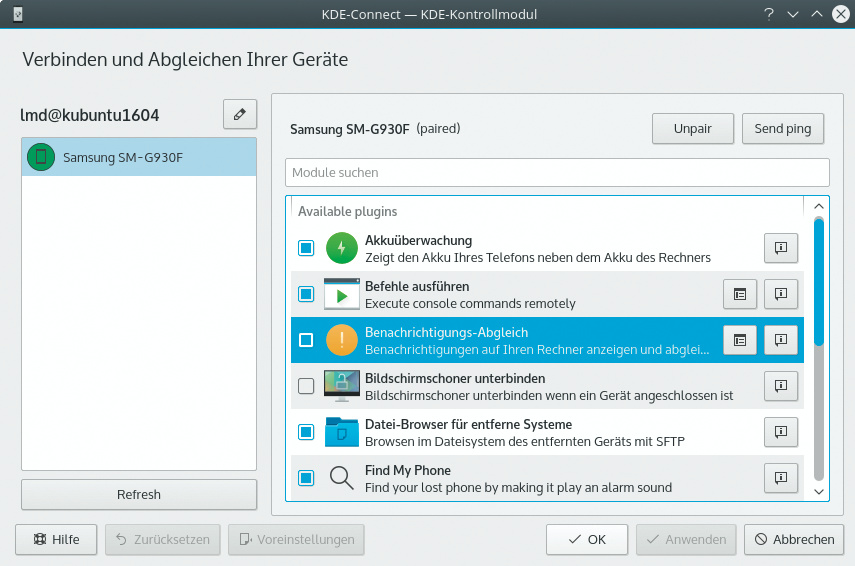This screenshot has height=566, width=855.
Task: Configure the Benachrichtigungs-Abgleich plugin
Action: pos(740,340)
